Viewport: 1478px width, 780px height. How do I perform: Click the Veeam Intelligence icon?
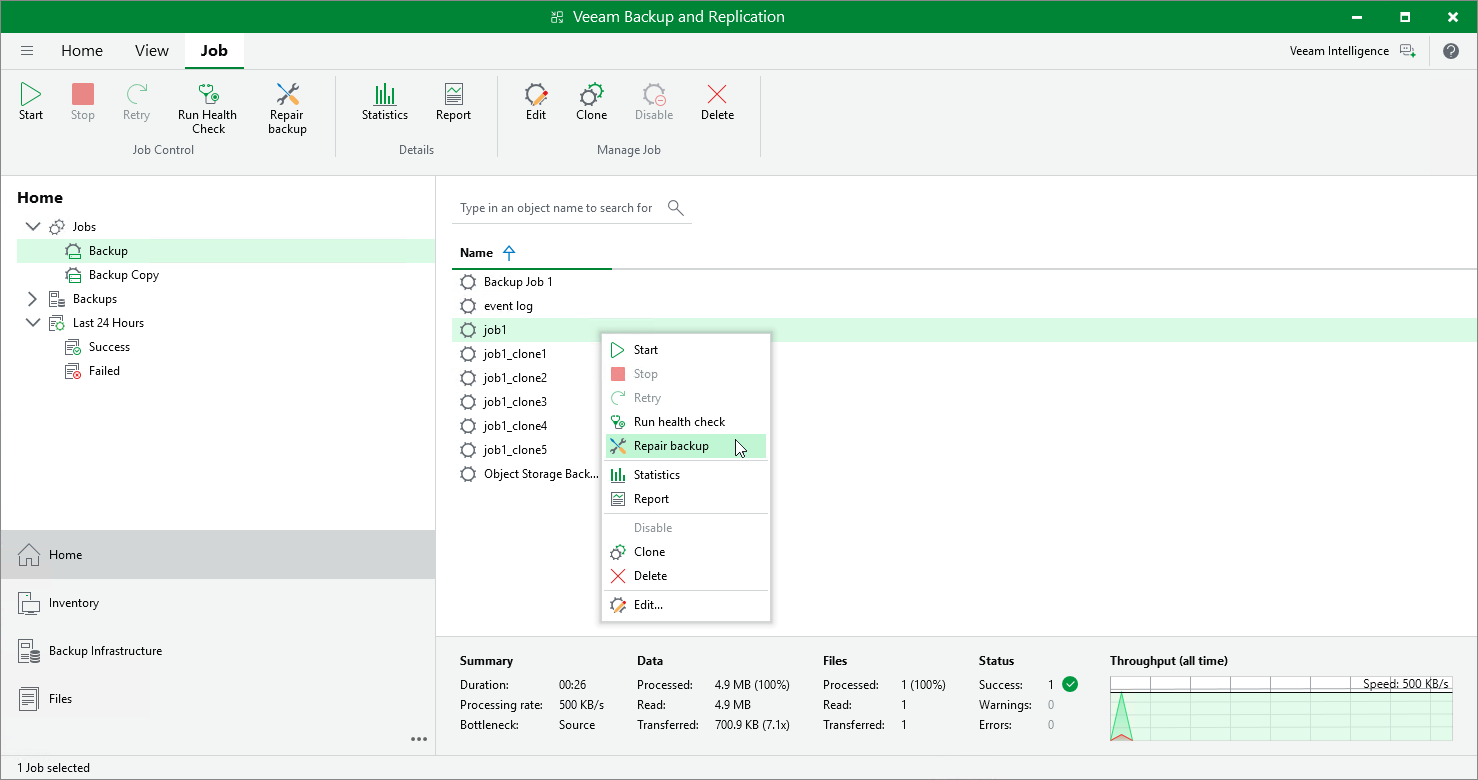(1408, 51)
